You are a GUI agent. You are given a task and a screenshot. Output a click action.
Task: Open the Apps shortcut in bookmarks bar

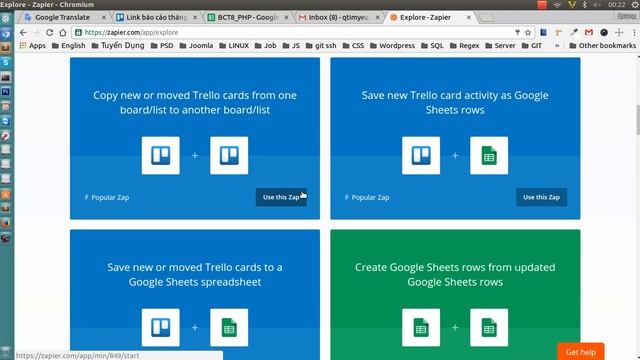point(33,46)
